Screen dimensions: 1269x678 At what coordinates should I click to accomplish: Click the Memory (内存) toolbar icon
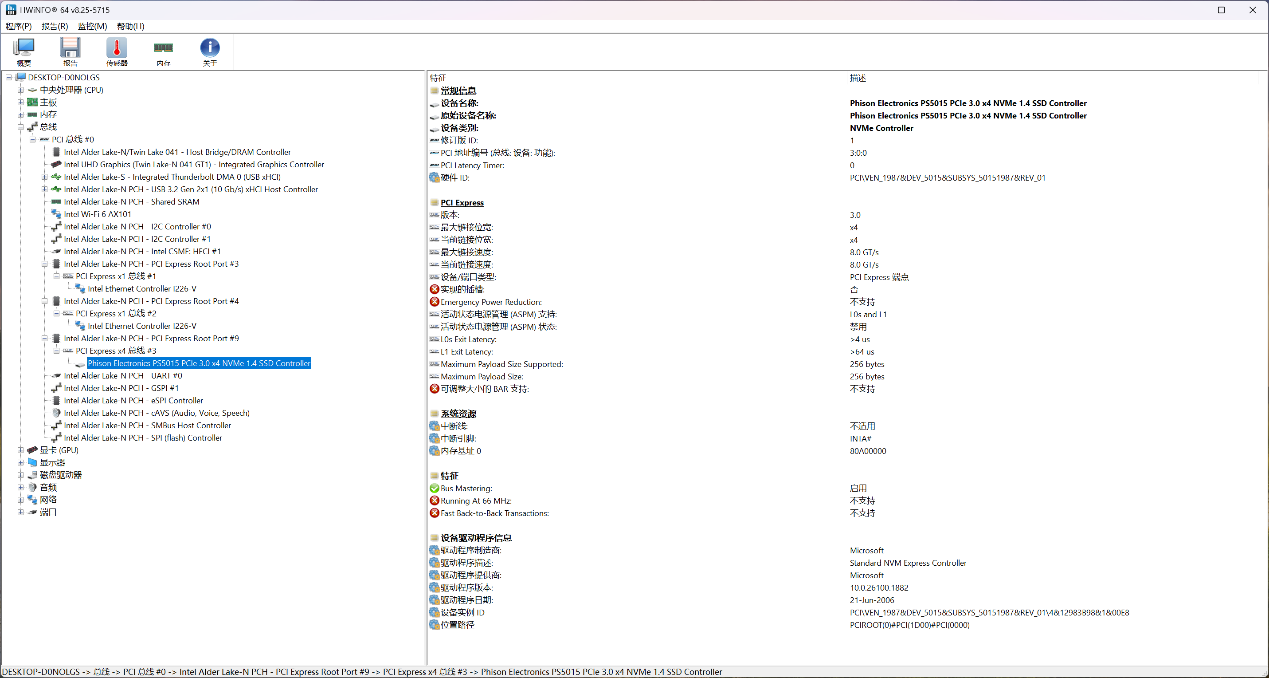163,50
